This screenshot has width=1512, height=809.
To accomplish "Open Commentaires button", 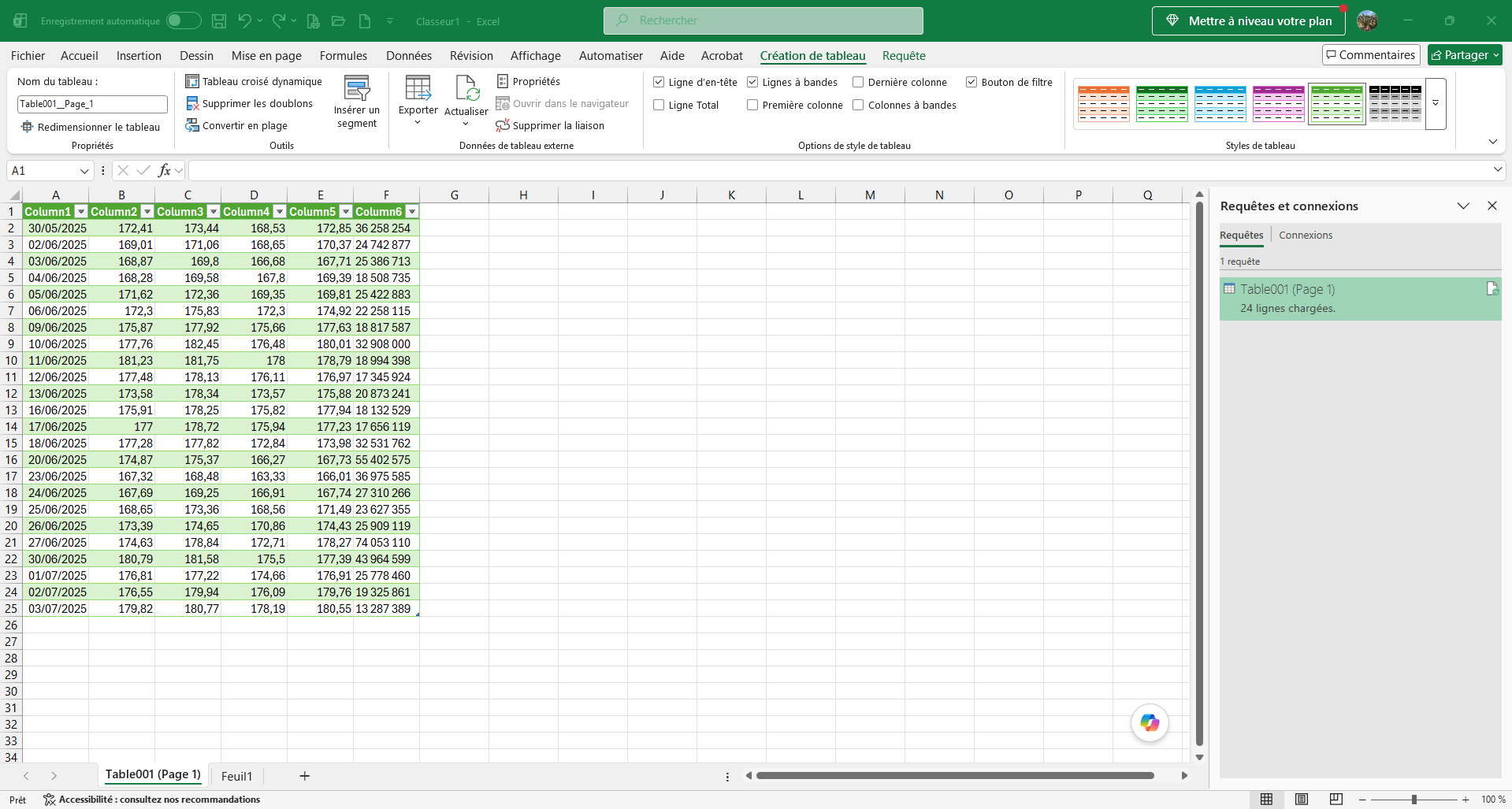I will click(x=1371, y=54).
